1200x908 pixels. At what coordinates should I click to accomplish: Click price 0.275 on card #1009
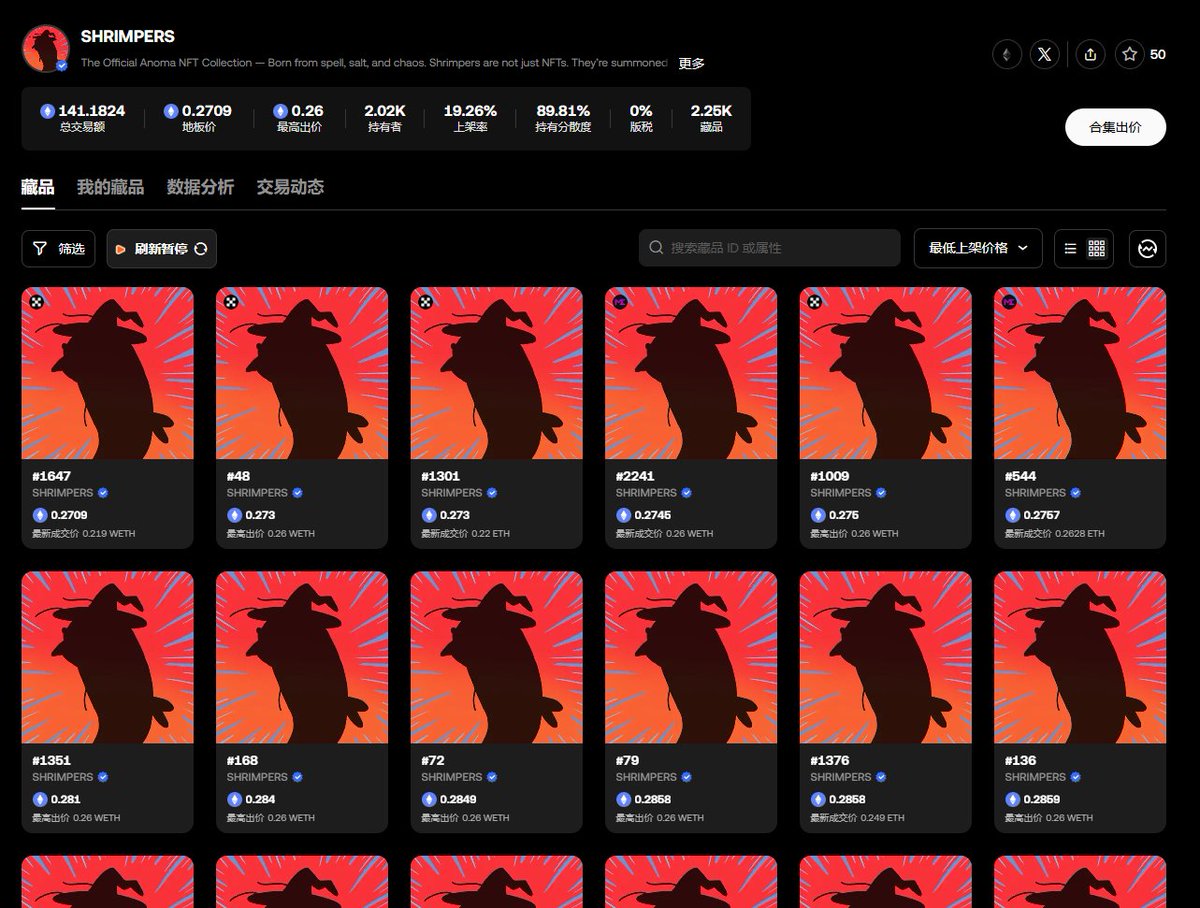(844, 515)
